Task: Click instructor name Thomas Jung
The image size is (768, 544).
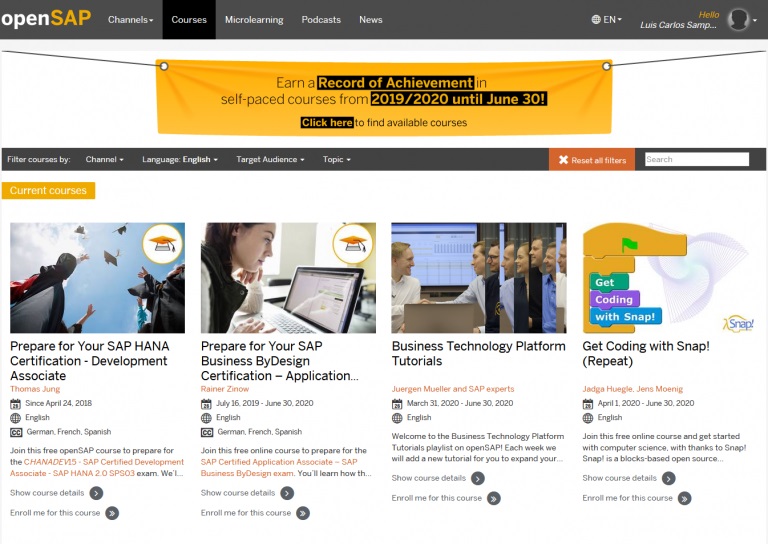Action: [35, 389]
